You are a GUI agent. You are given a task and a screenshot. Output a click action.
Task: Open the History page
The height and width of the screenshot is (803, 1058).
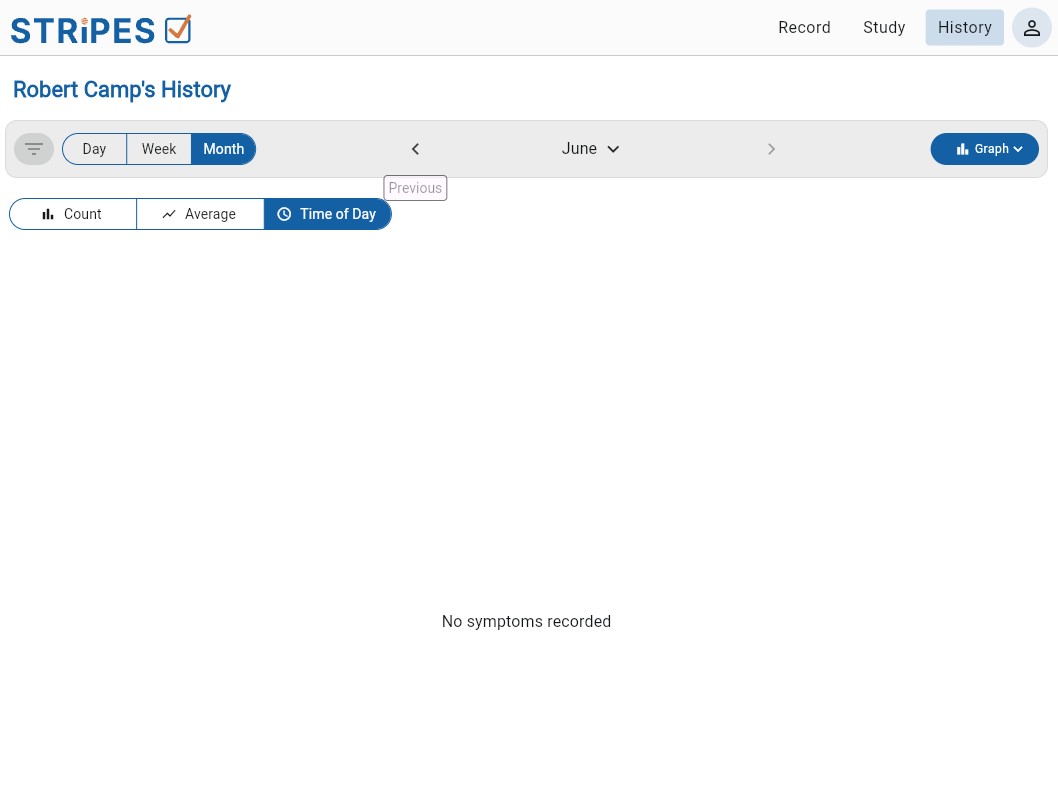[x=964, y=28]
